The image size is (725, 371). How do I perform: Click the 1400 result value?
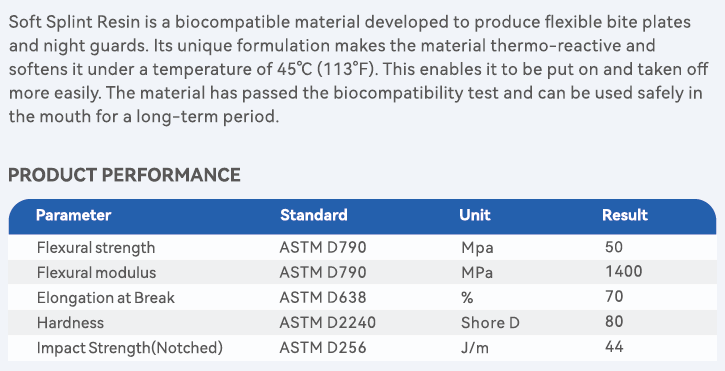pos(624,272)
